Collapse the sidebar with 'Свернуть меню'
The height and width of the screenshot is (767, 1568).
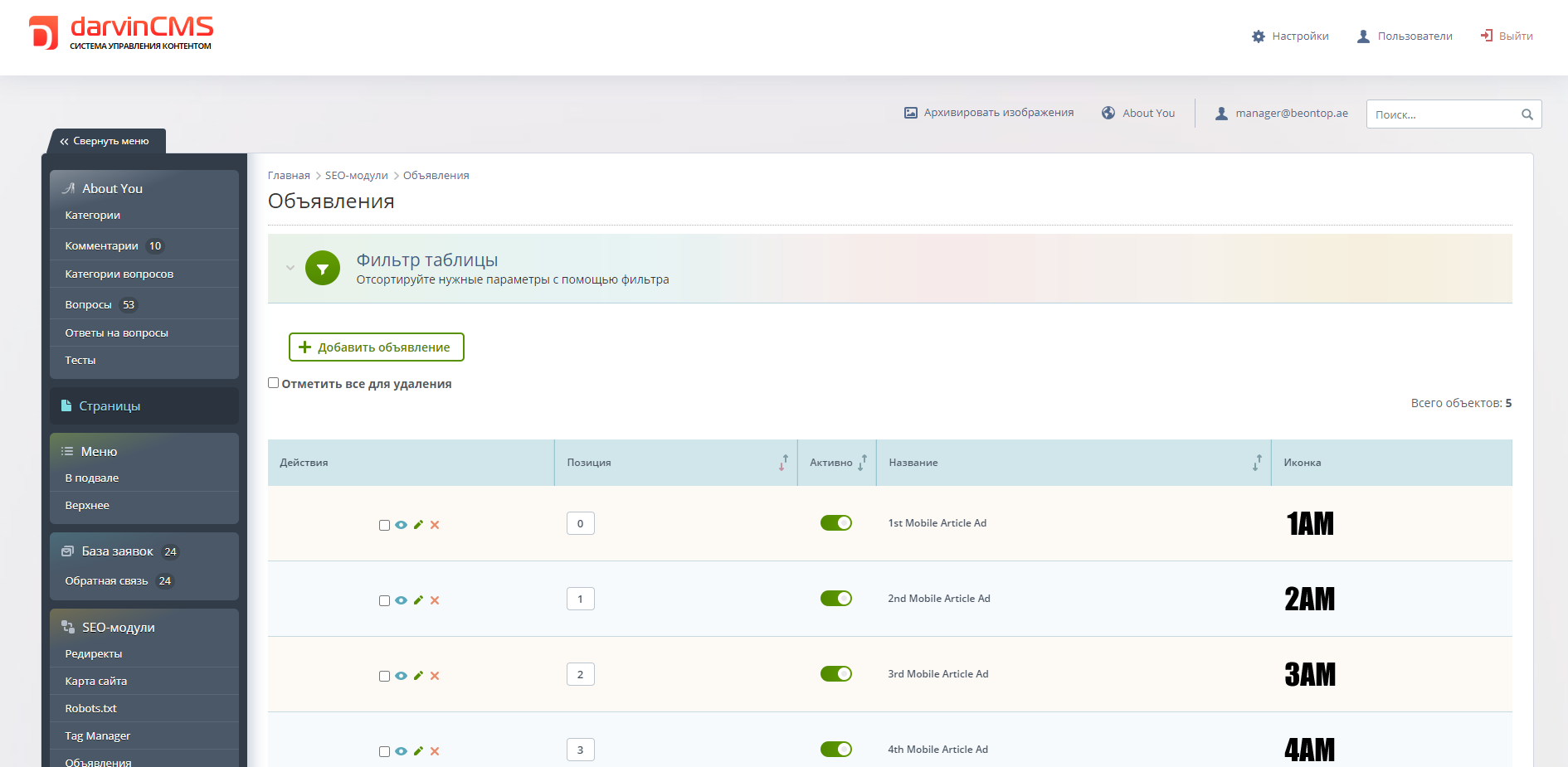(x=105, y=141)
